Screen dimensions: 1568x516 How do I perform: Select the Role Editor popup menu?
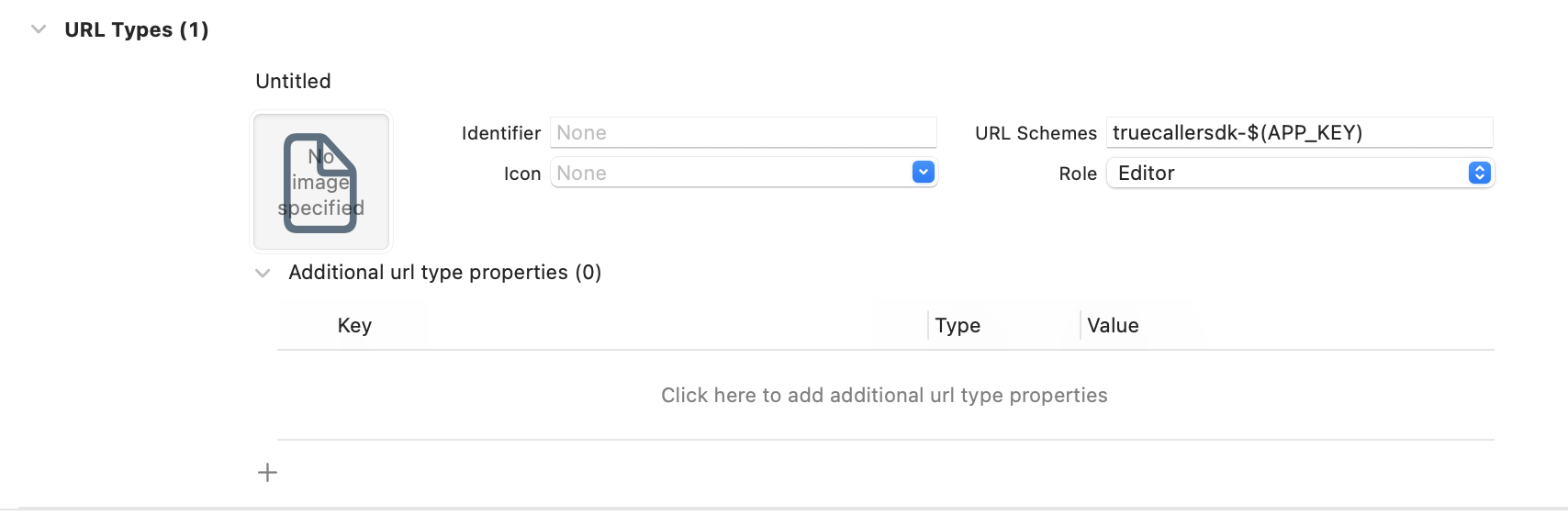click(1285, 173)
